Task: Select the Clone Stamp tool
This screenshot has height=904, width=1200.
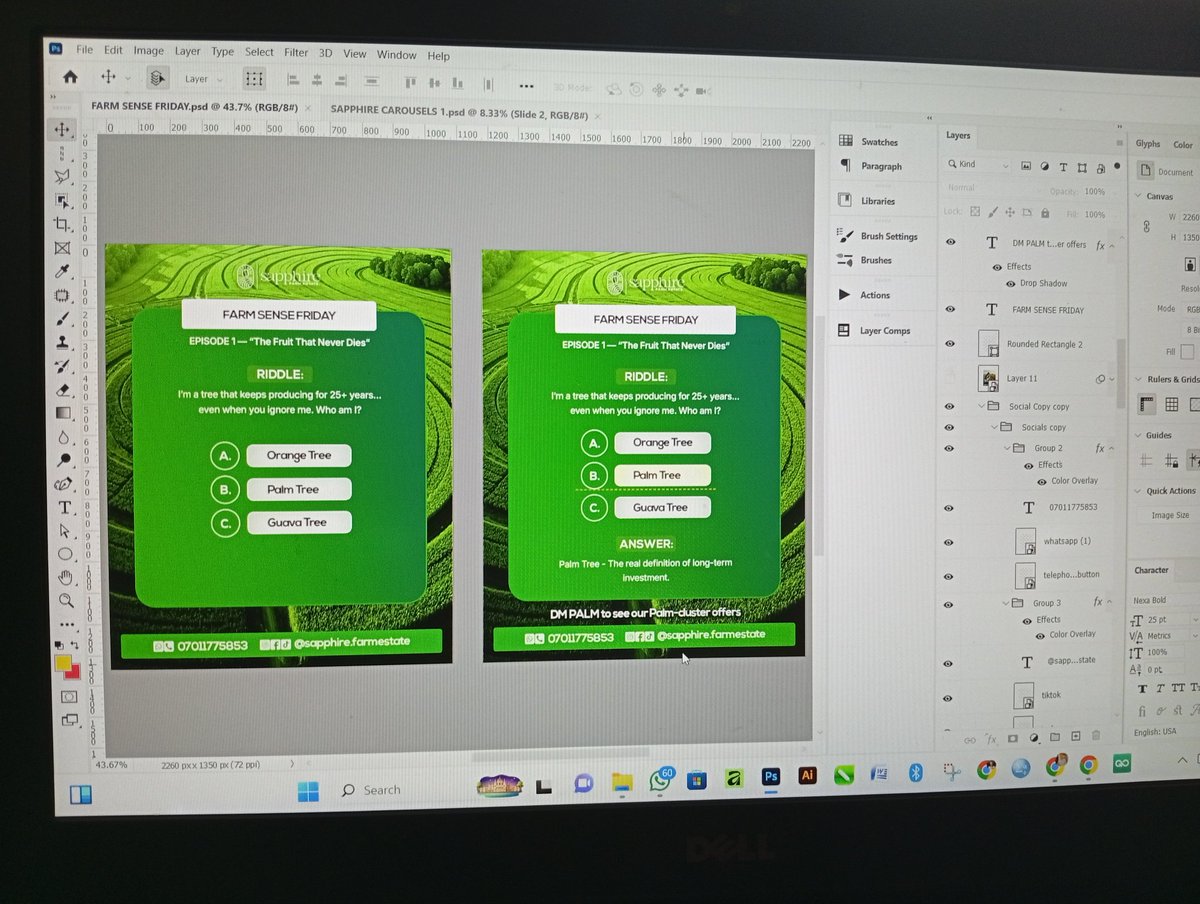Action: click(63, 342)
